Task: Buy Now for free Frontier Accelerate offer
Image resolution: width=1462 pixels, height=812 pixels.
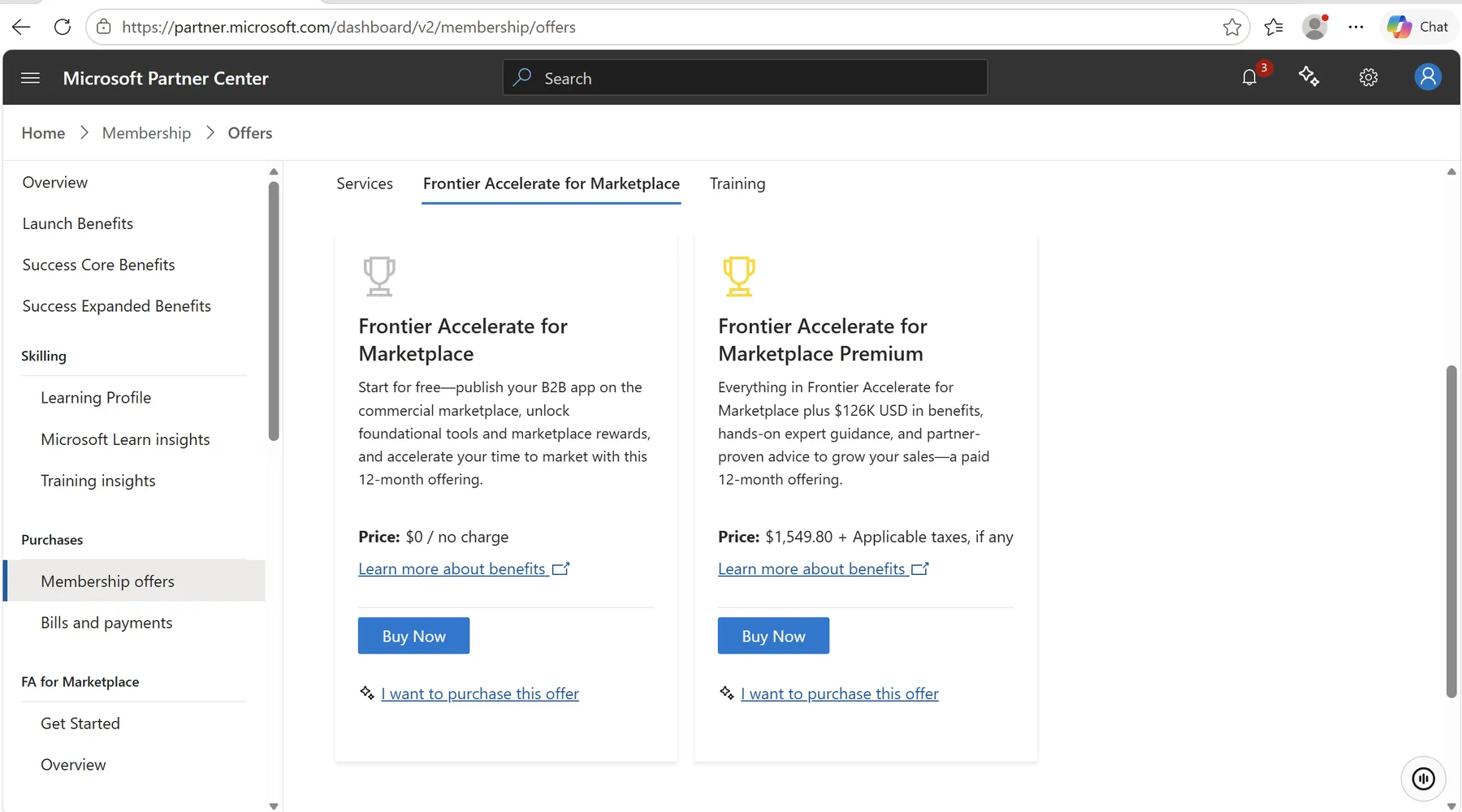Action: (413, 636)
